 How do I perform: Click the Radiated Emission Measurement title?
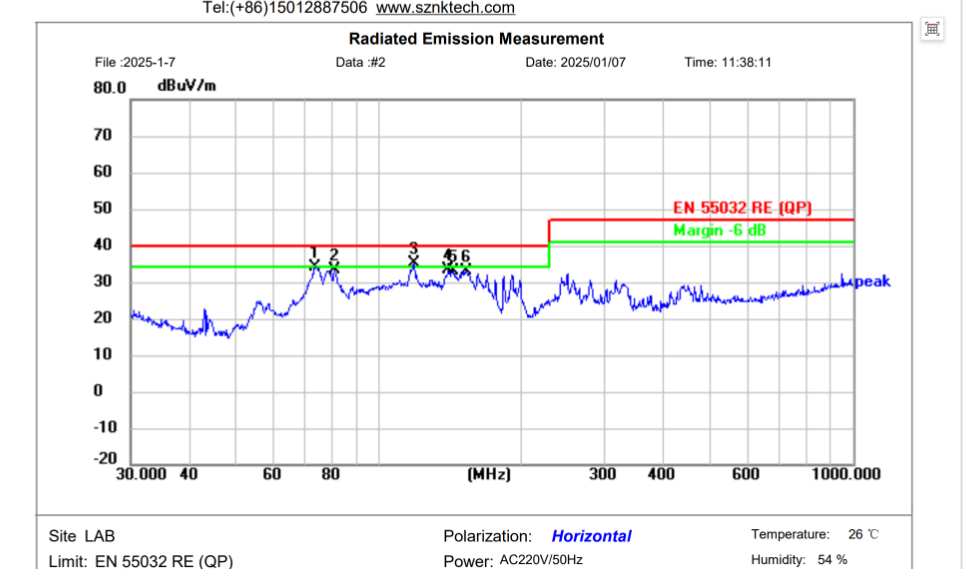click(476, 39)
